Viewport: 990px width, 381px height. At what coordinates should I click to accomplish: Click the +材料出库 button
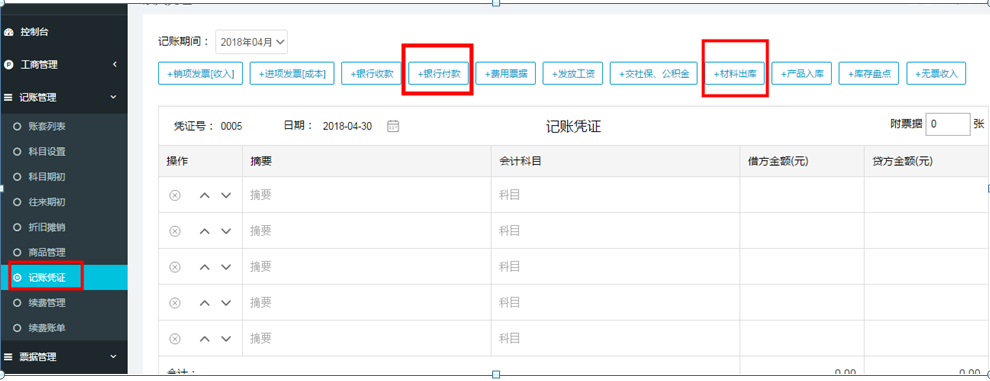pos(735,73)
